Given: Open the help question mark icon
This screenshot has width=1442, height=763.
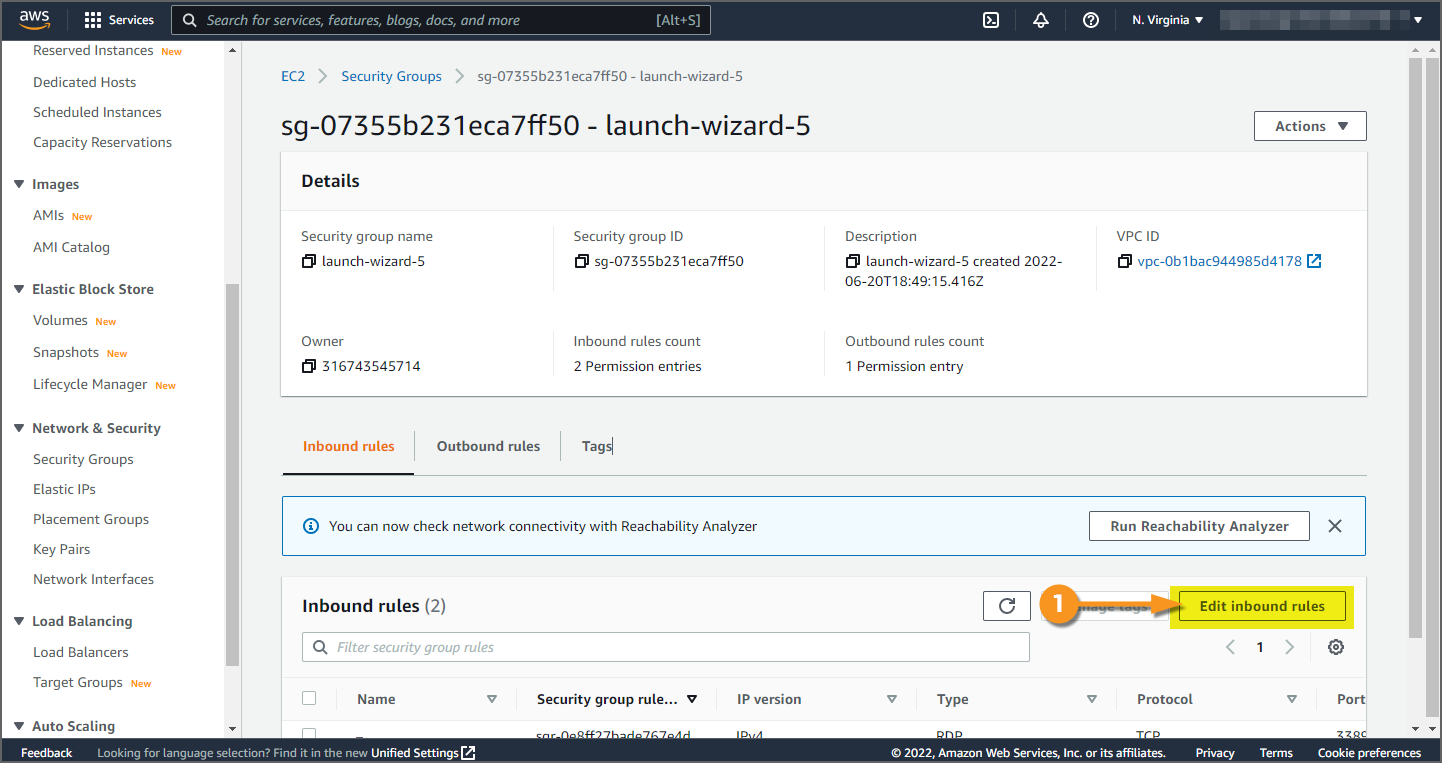Looking at the screenshot, I should (x=1091, y=20).
